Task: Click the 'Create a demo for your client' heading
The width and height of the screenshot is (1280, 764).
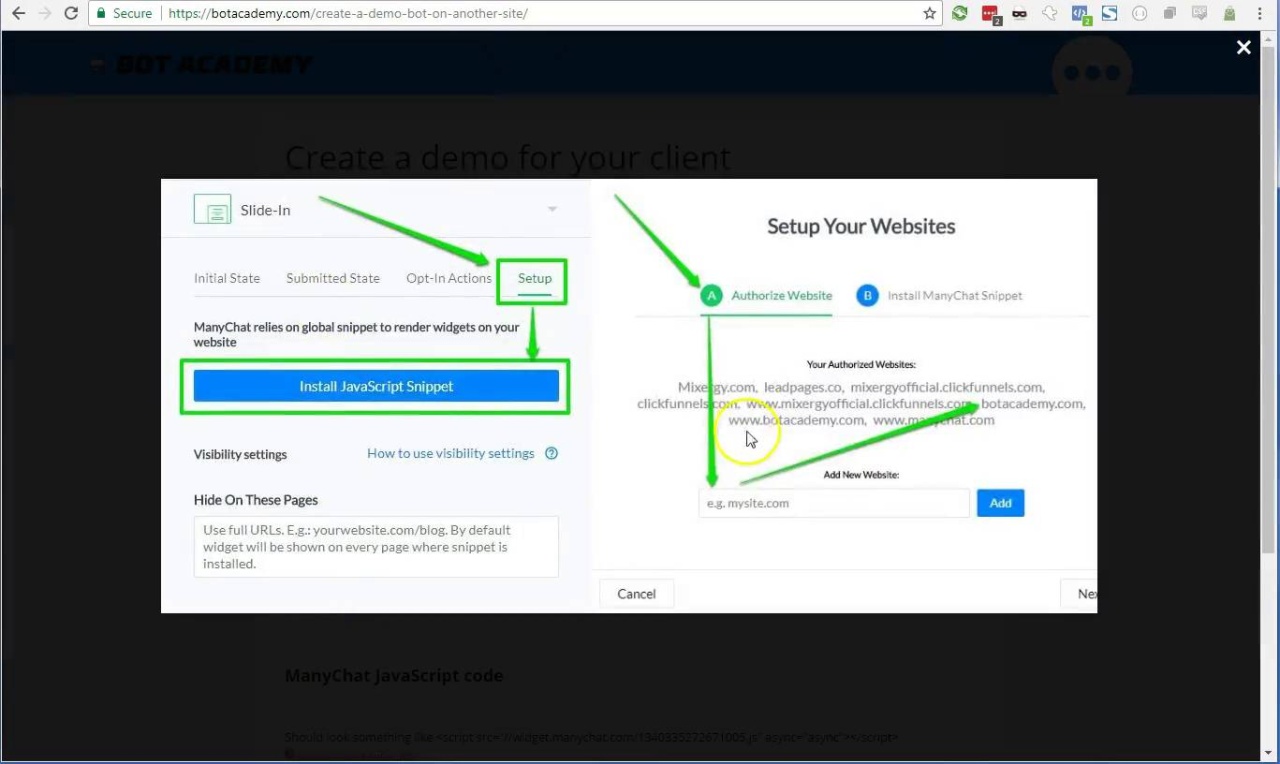Action: tap(508, 157)
